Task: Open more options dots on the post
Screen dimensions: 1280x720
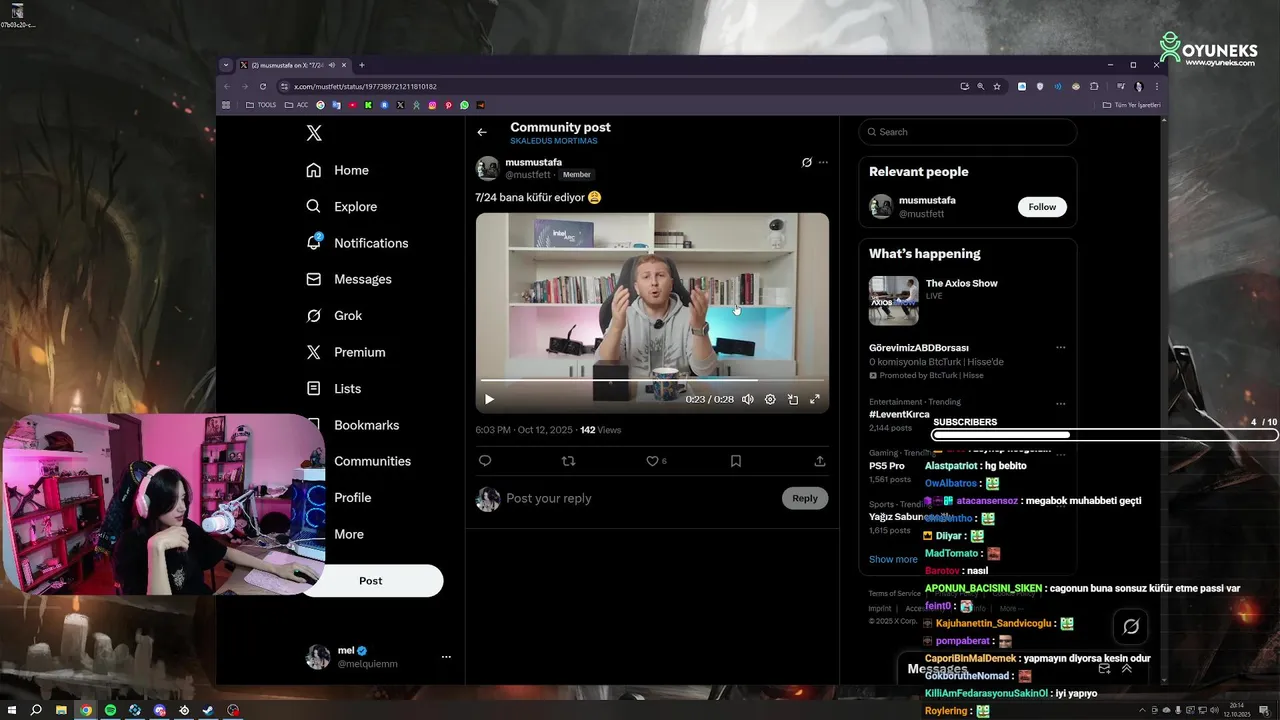Action: point(823,162)
